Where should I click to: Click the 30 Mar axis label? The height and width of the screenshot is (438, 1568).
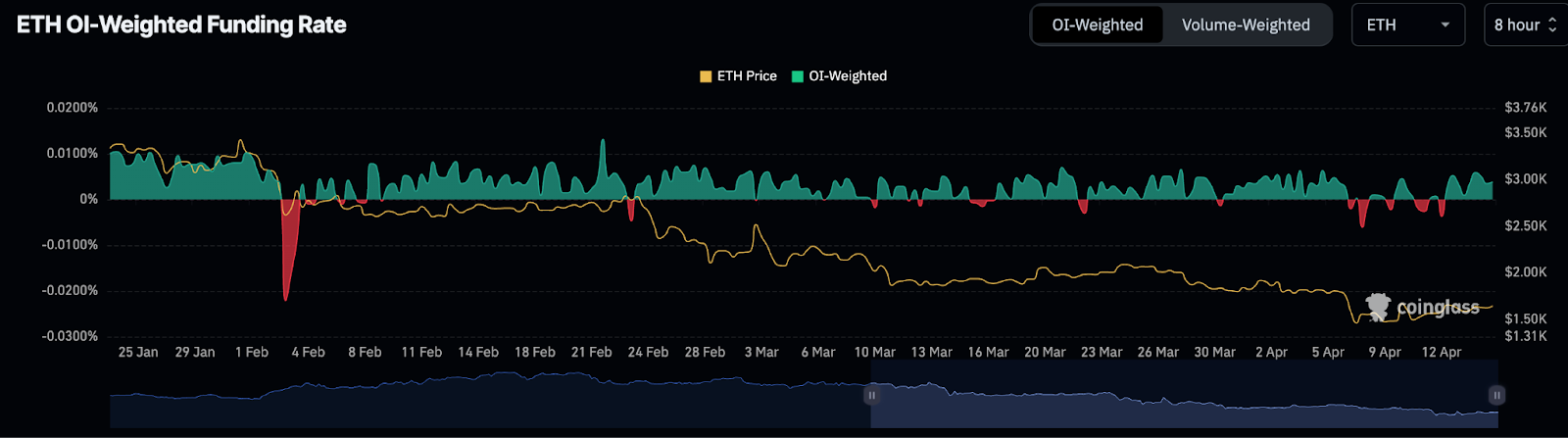coord(1214,352)
